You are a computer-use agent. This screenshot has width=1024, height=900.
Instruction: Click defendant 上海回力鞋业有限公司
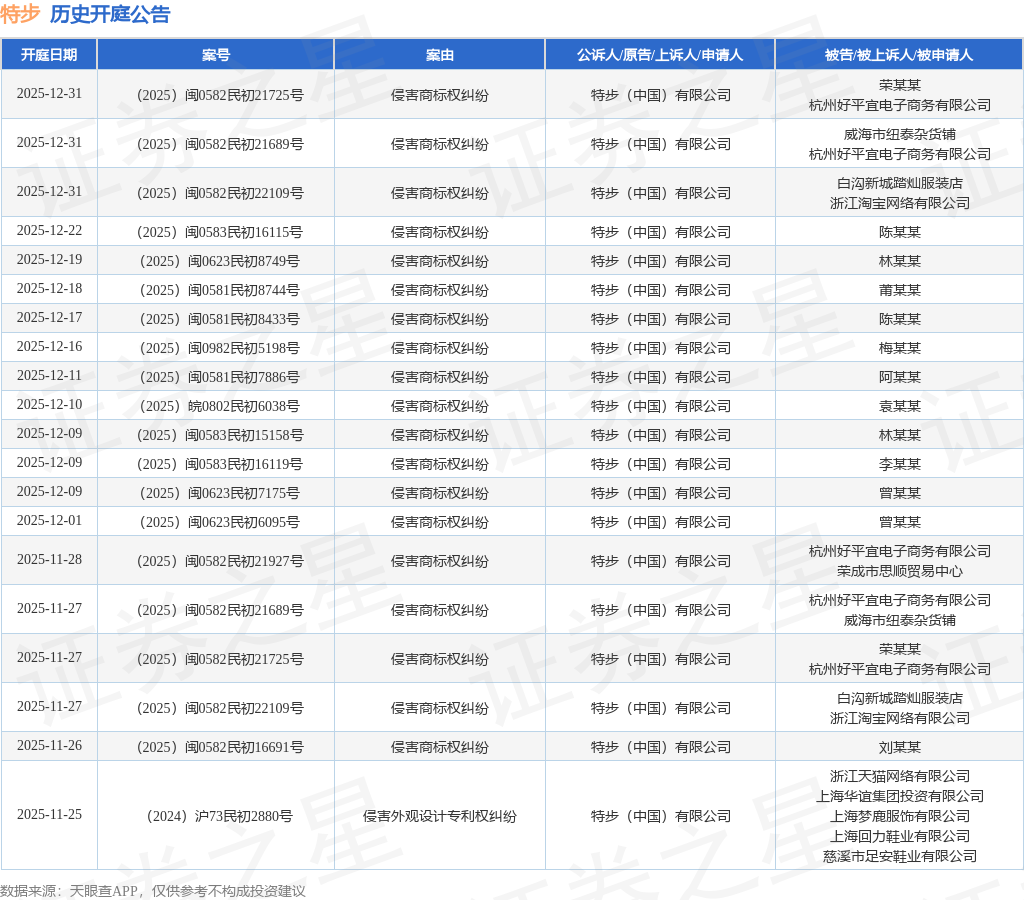tap(899, 835)
